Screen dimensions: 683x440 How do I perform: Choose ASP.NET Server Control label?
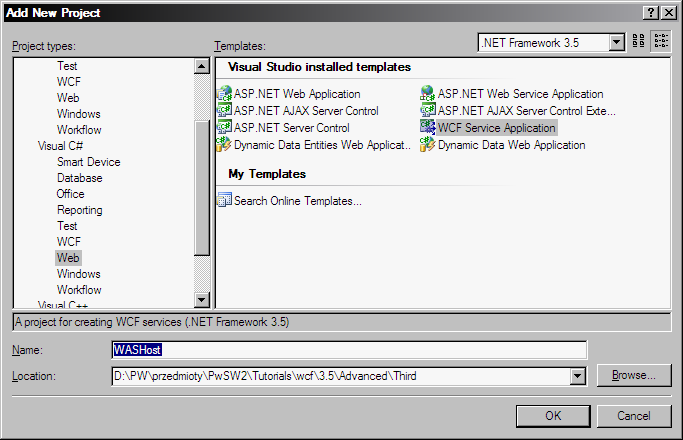(x=292, y=128)
